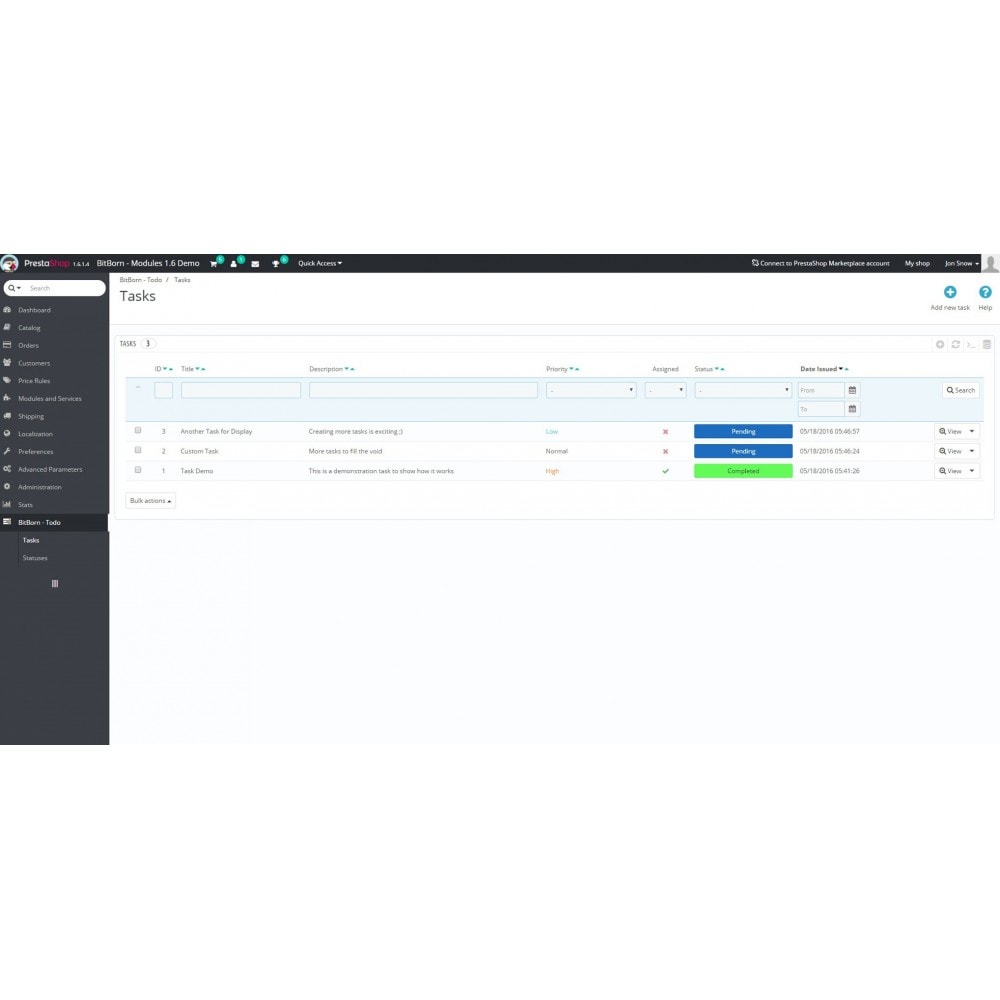The height and width of the screenshot is (1000, 1000).
Task: Click Connect to PrestaShop Marketplace account
Action: [x=820, y=263]
